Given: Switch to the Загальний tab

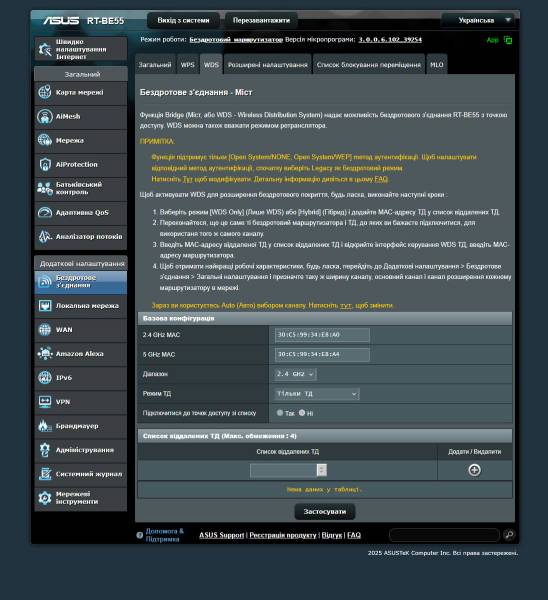Looking at the screenshot, I should (155, 65).
